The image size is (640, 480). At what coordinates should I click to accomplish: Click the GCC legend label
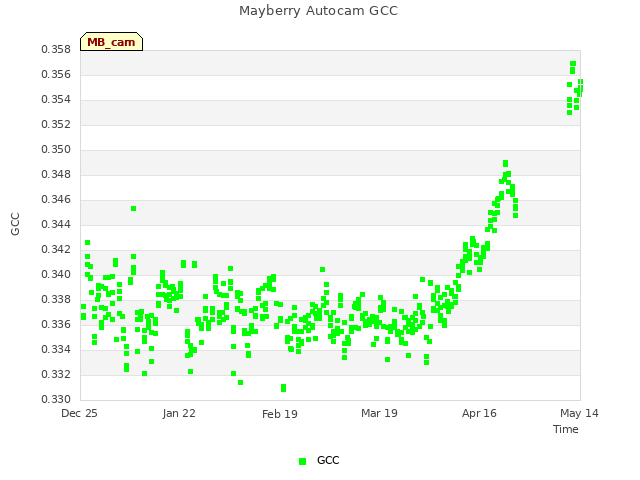[x=328, y=460]
